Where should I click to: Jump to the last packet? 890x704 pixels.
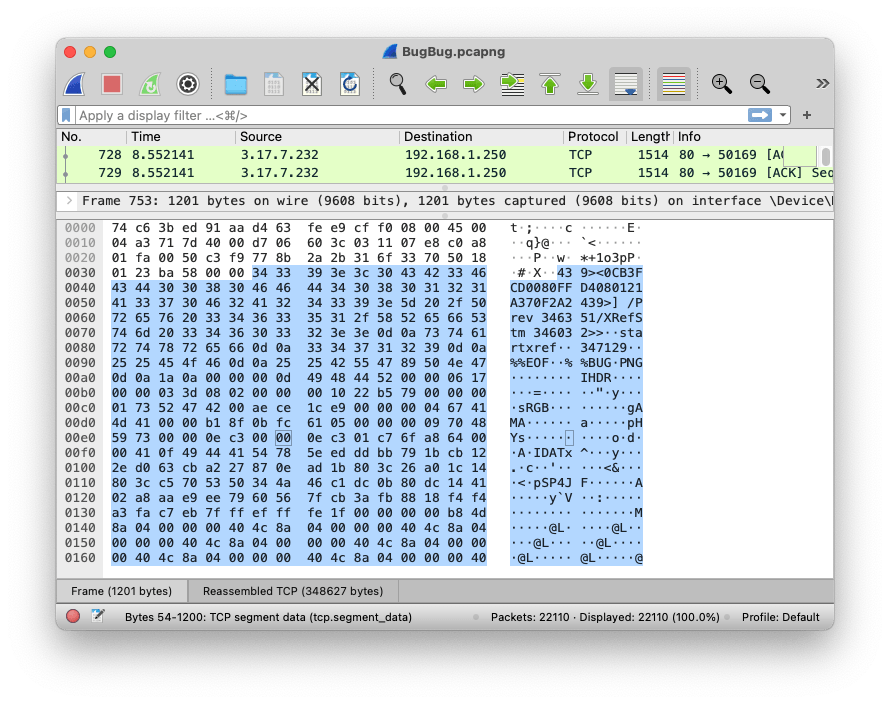[x=588, y=85]
